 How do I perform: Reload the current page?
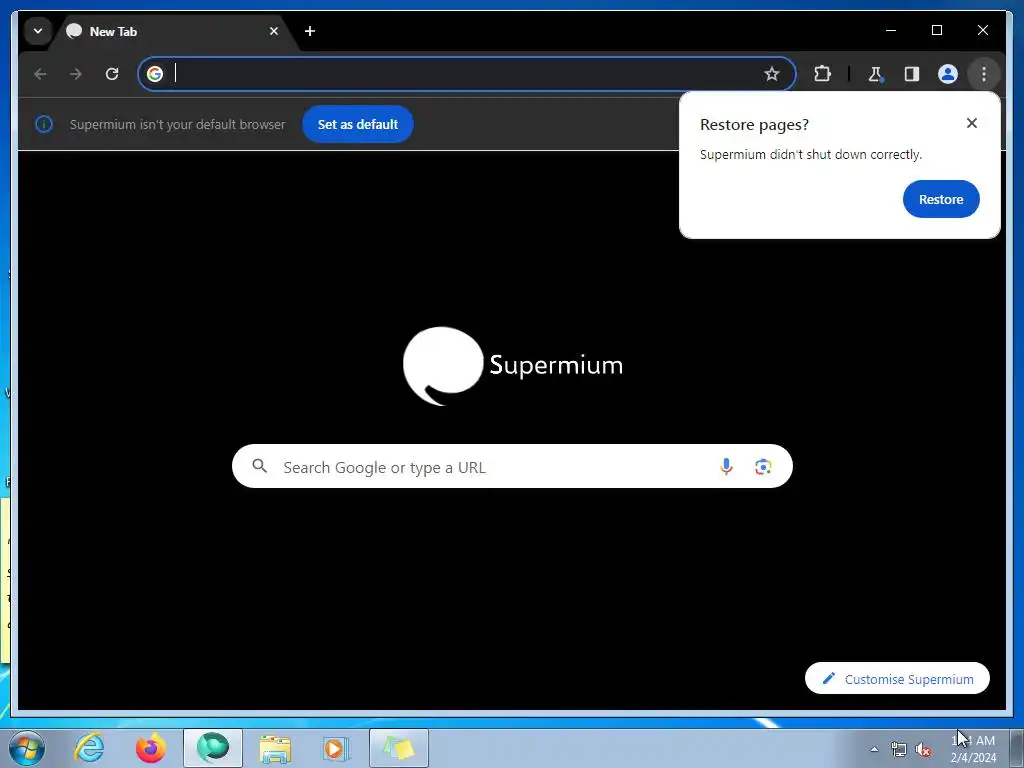[112, 74]
